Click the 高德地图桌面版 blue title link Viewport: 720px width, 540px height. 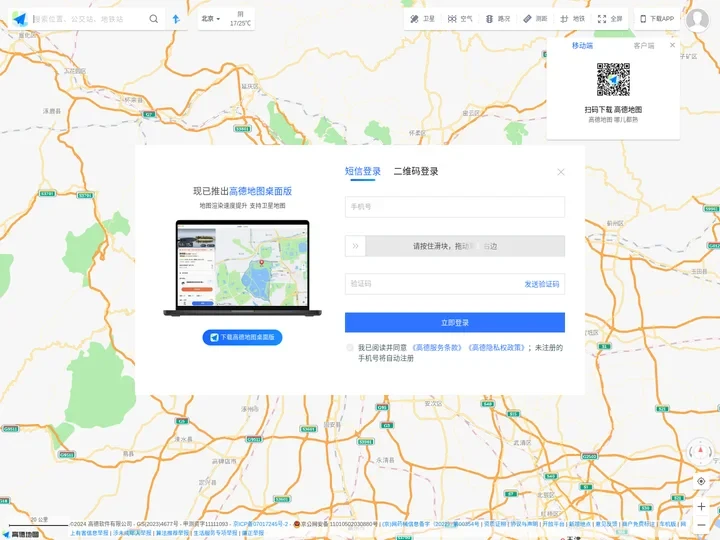260,191
